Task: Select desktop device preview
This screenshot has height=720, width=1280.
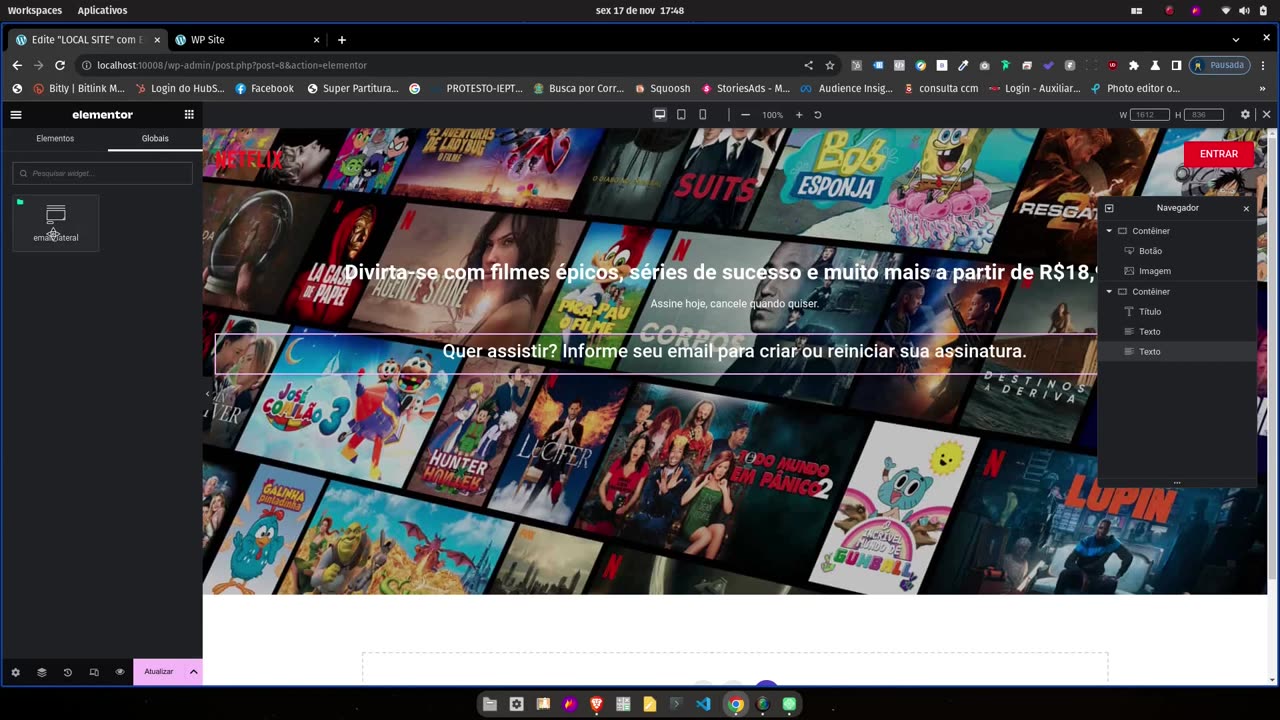Action: (x=660, y=115)
